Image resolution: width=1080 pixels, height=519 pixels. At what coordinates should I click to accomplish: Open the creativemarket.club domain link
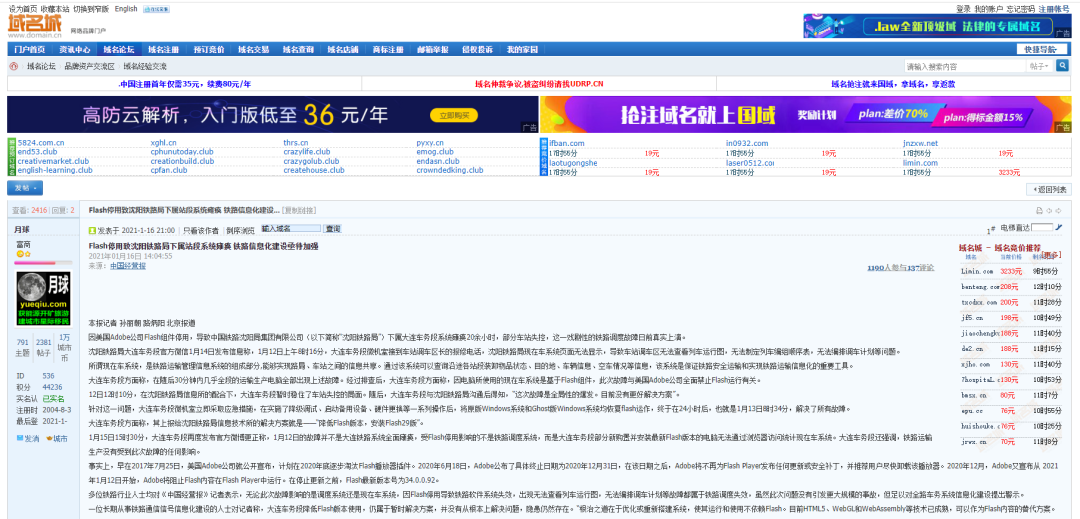click(x=53, y=161)
